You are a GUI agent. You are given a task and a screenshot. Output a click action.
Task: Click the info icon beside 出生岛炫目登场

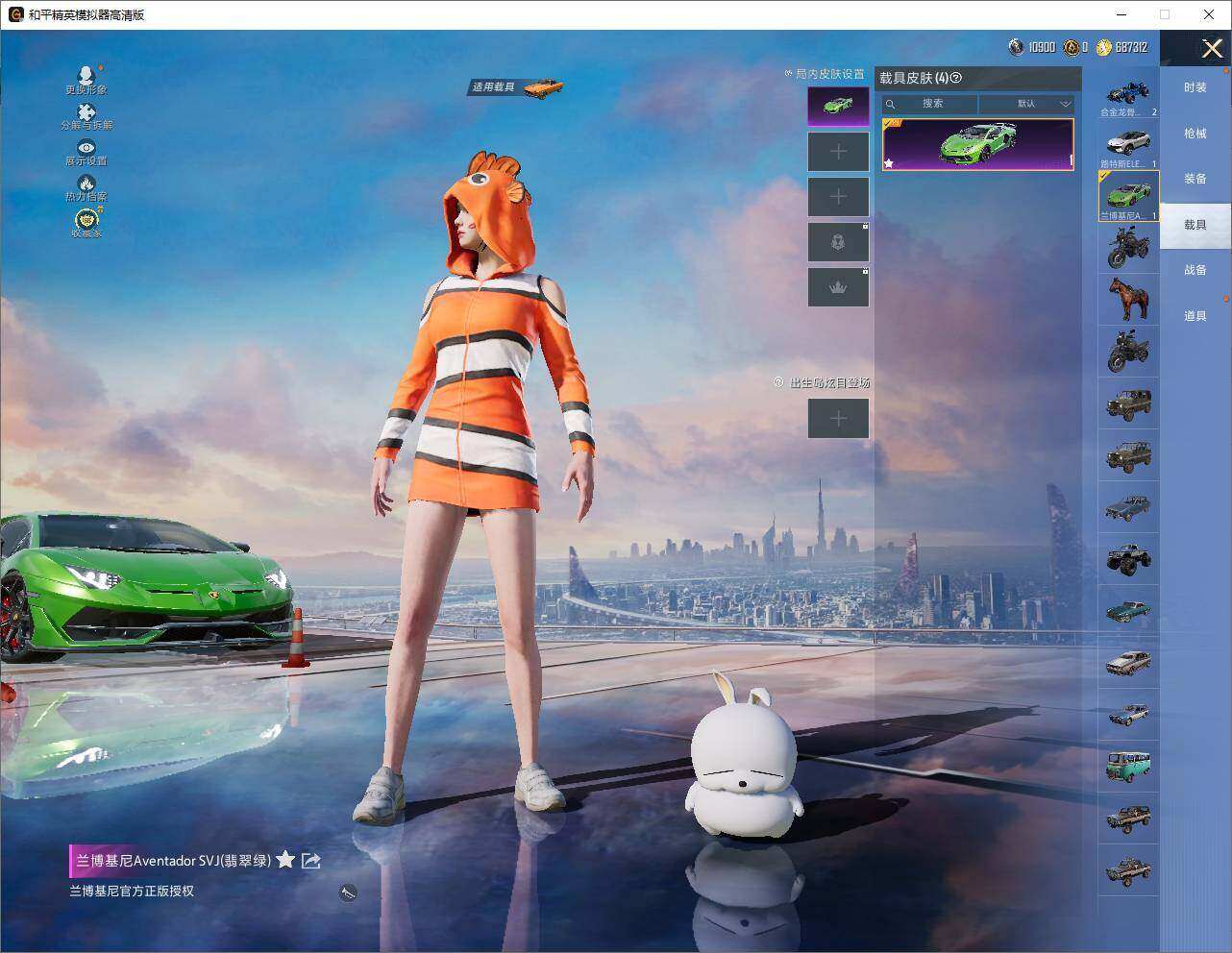[x=778, y=382]
